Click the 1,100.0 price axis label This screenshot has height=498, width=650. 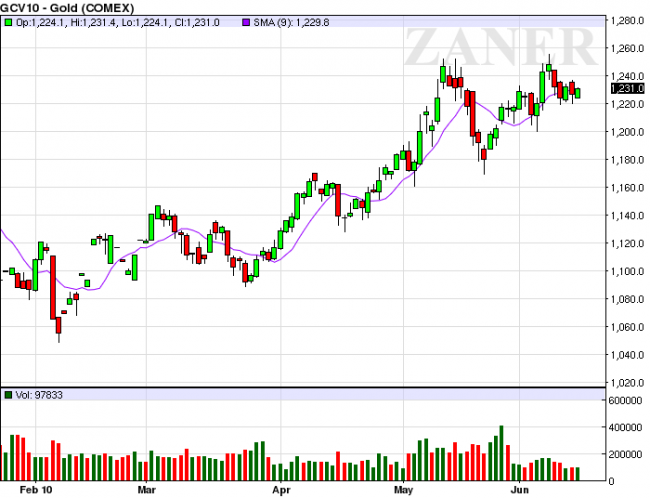pyautogui.click(x=627, y=271)
